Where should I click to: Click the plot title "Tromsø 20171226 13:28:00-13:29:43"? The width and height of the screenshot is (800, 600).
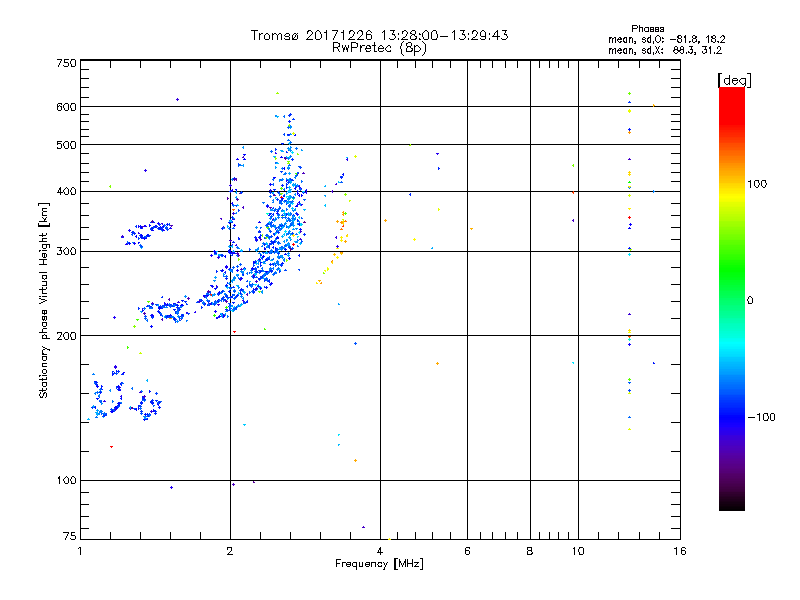coord(379,35)
